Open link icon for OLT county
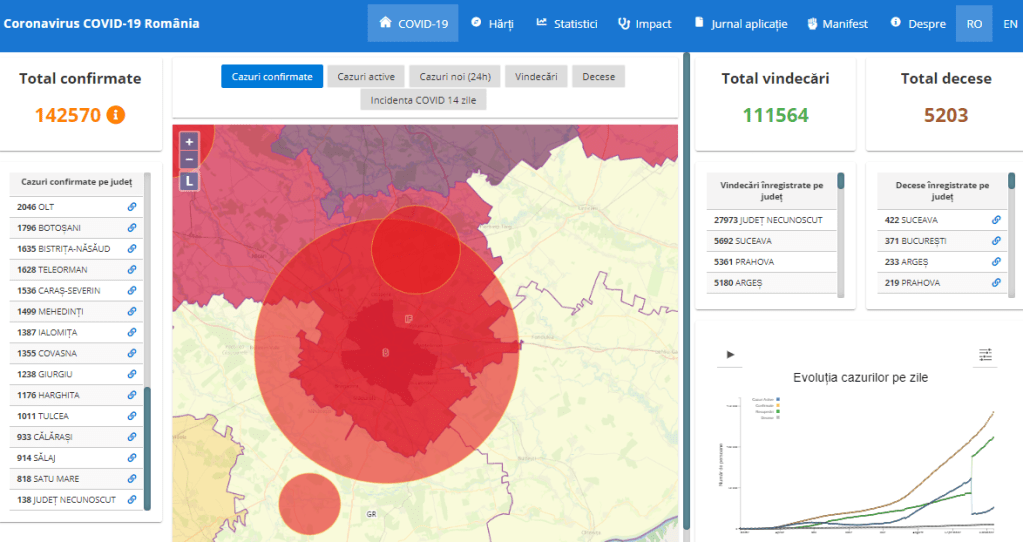The width and height of the screenshot is (1023, 542). click(132, 207)
